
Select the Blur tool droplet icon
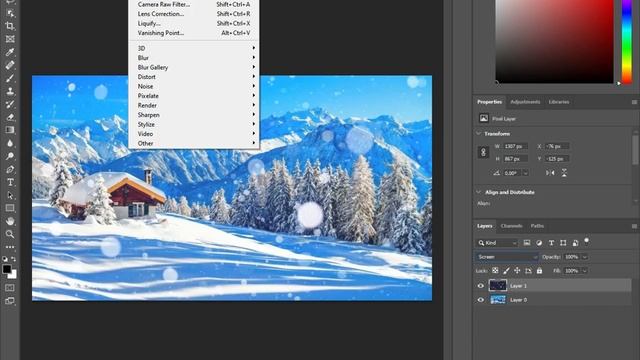10,143
